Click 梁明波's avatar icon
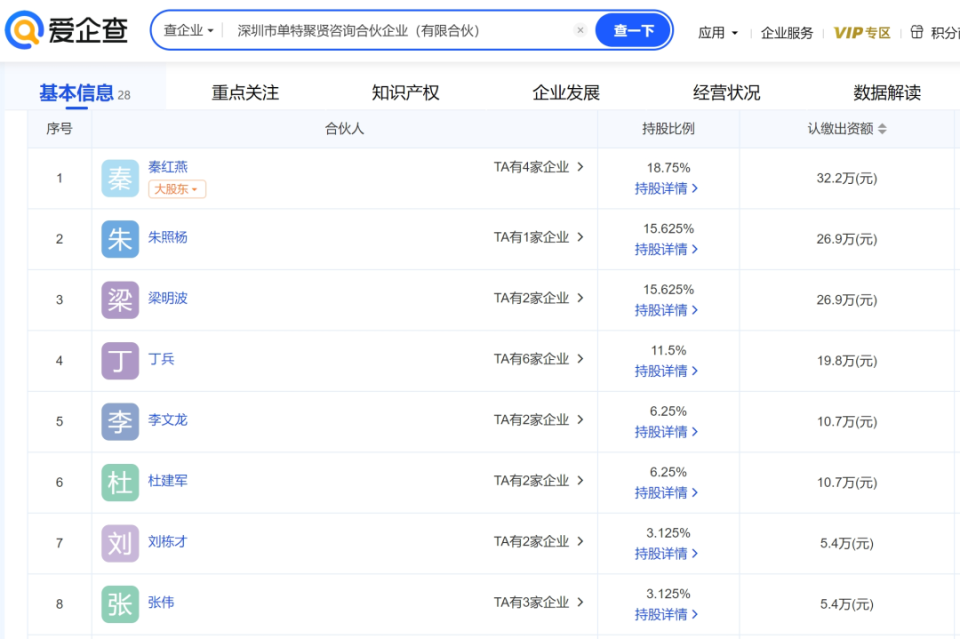960x639 pixels. [x=119, y=299]
